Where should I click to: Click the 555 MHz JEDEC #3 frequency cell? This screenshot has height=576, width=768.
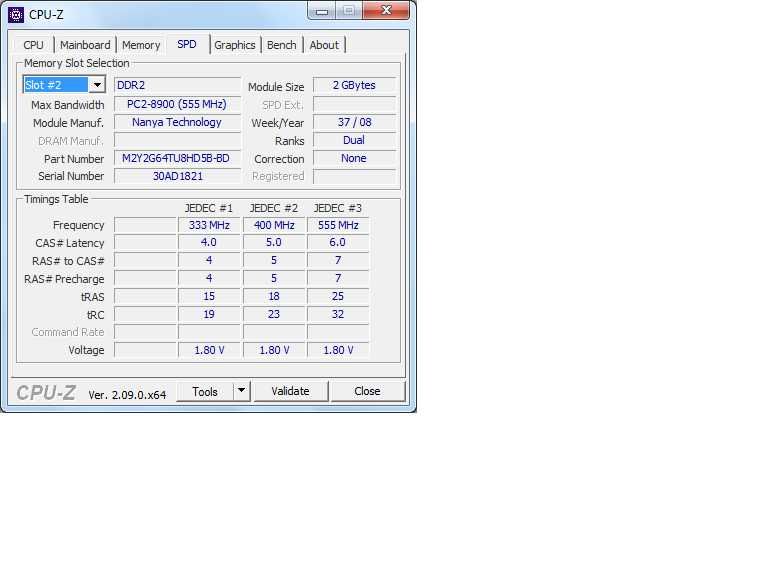[338, 225]
